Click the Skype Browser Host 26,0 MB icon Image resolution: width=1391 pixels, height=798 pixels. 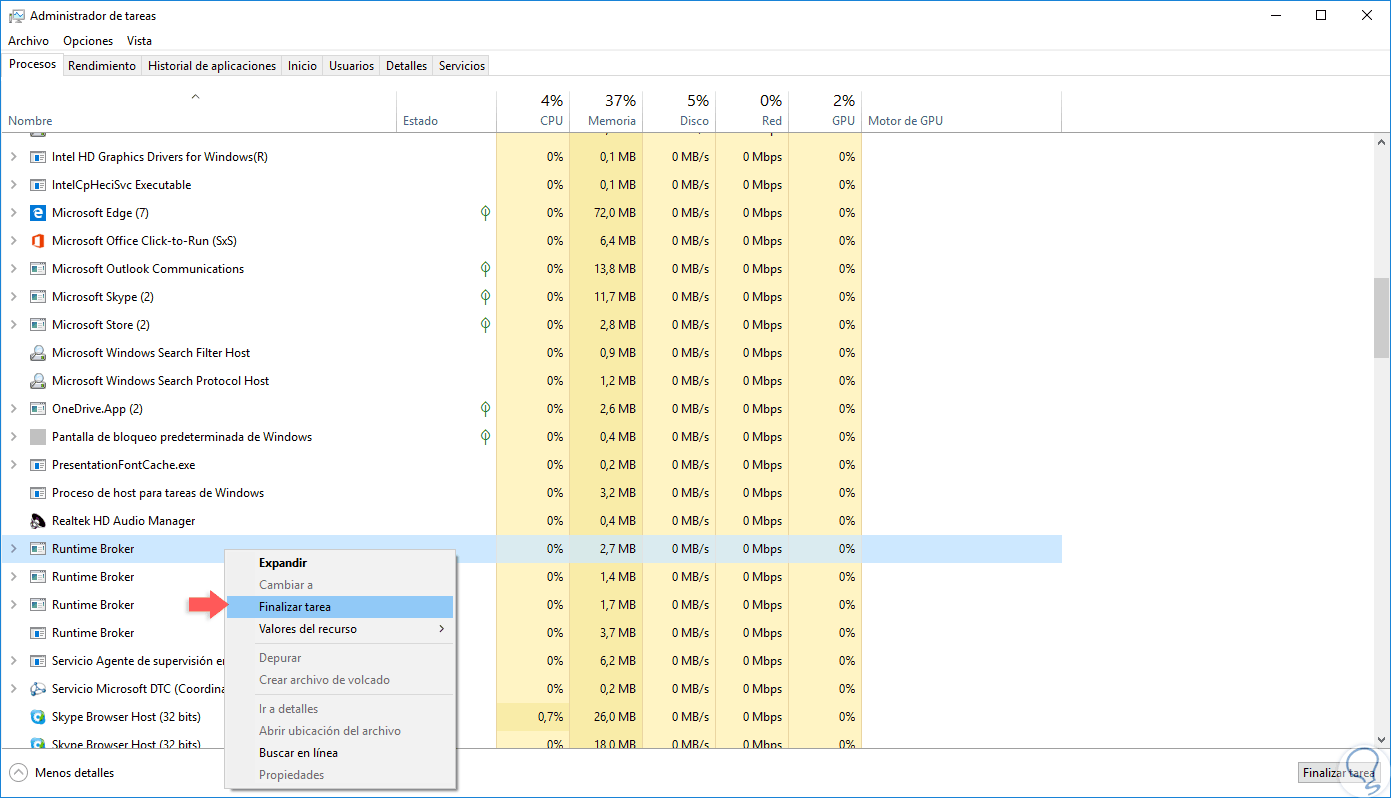(x=38, y=717)
